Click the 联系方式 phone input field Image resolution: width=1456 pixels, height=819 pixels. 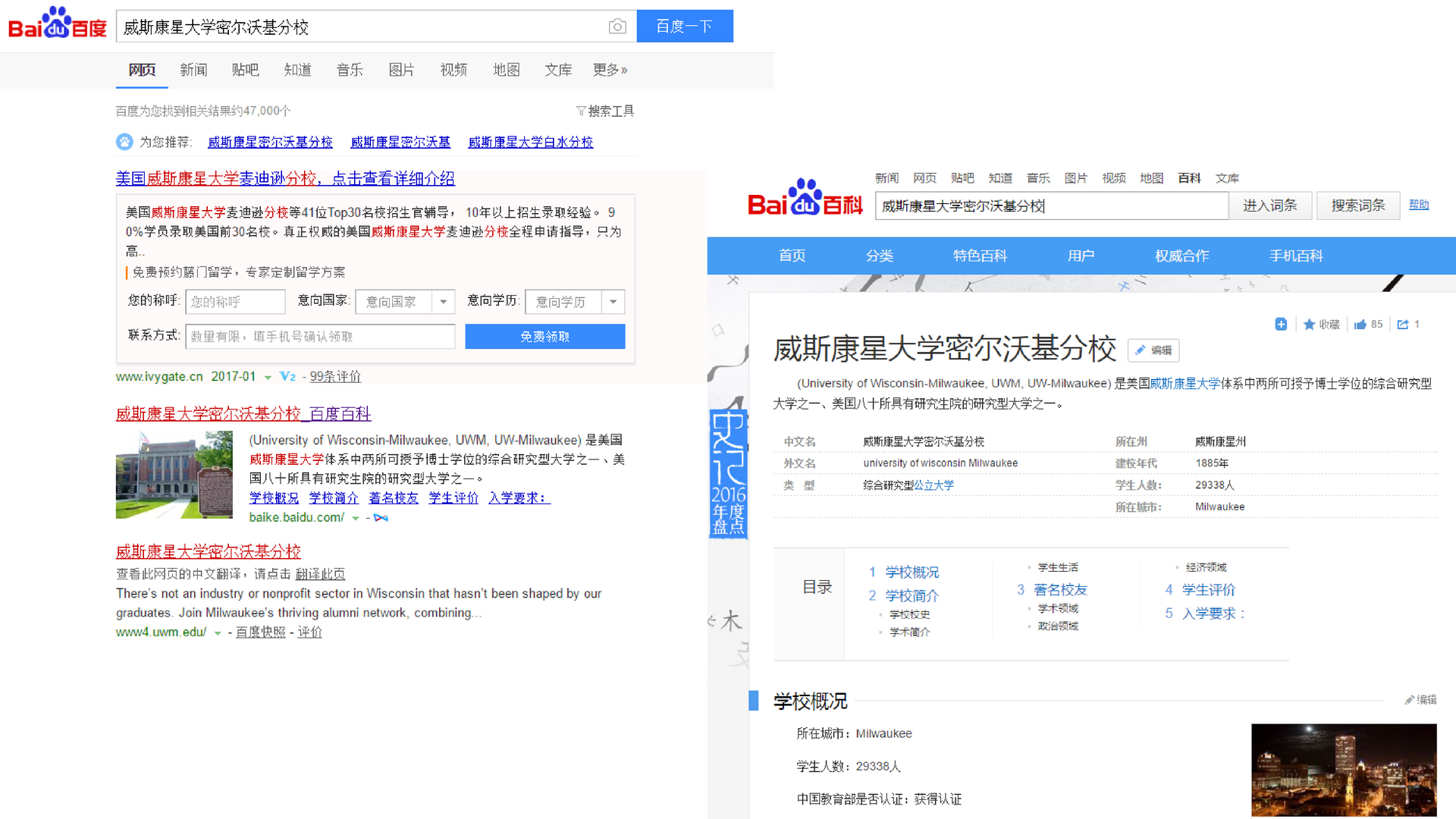click(x=320, y=337)
